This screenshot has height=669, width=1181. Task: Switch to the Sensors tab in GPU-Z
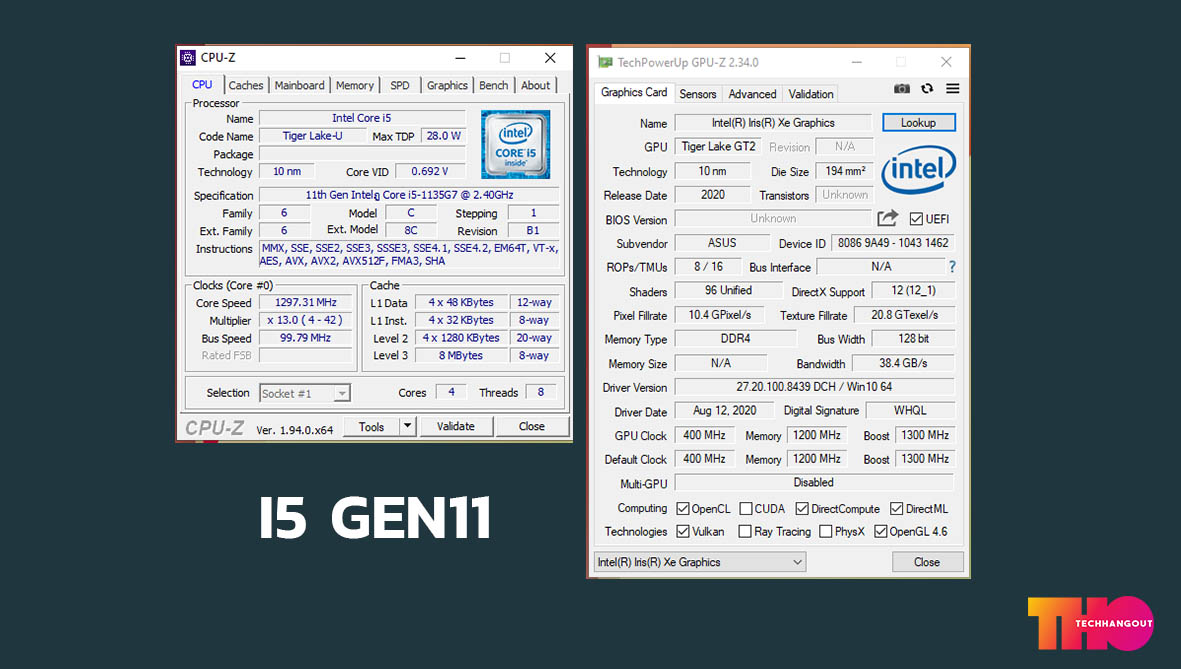pyautogui.click(x=697, y=94)
